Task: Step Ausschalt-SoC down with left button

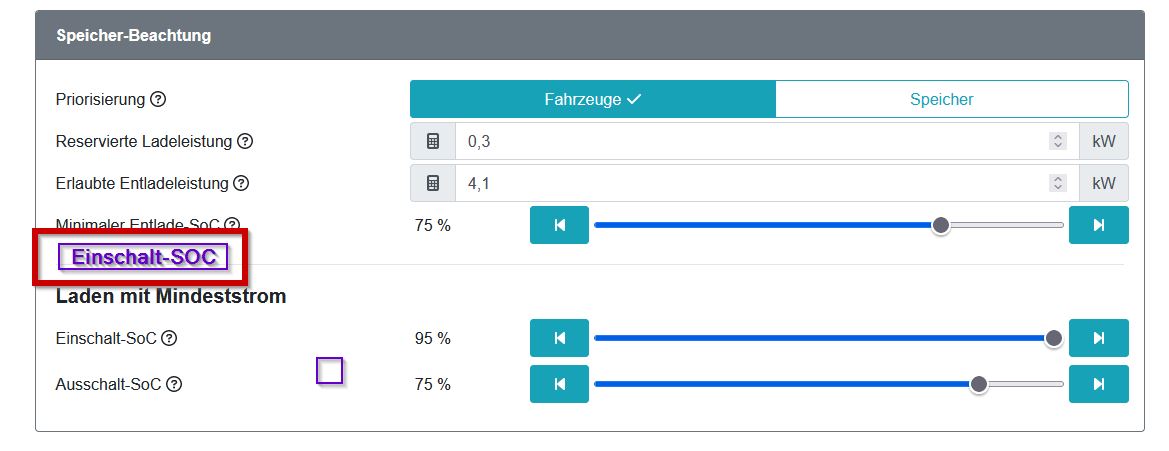Action: tap(559, 385)
